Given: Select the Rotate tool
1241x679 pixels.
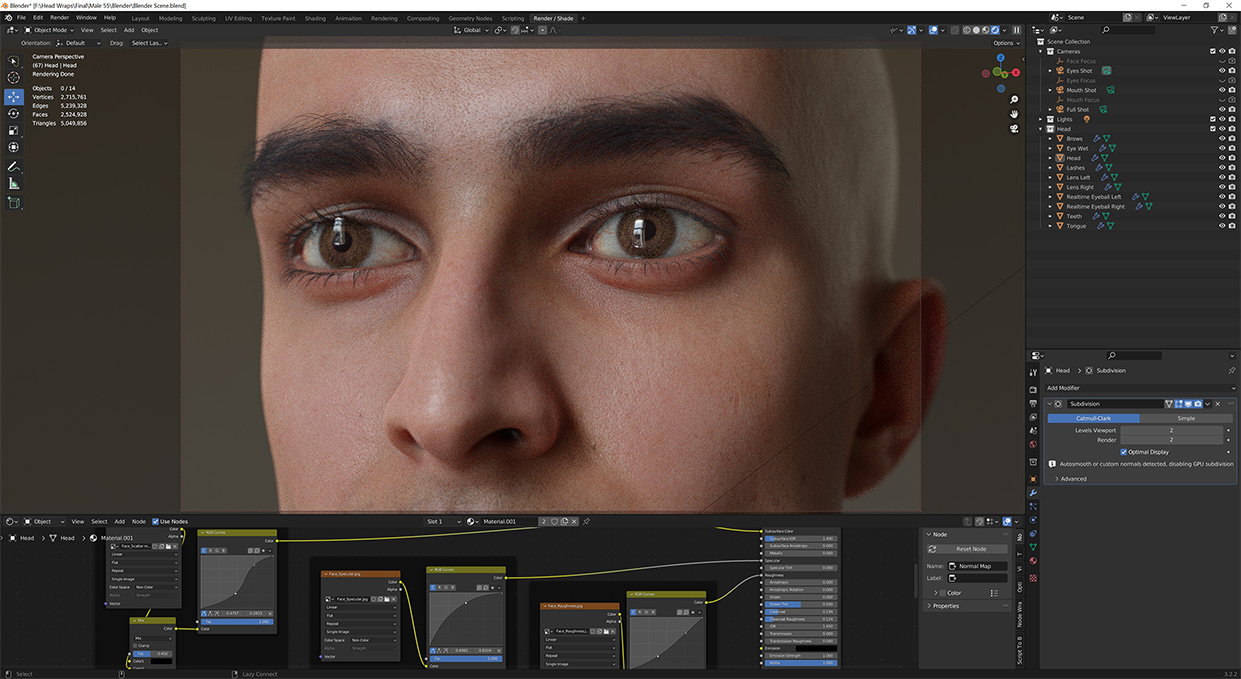Looking at the screenshot, I should [x=13, y=112].
